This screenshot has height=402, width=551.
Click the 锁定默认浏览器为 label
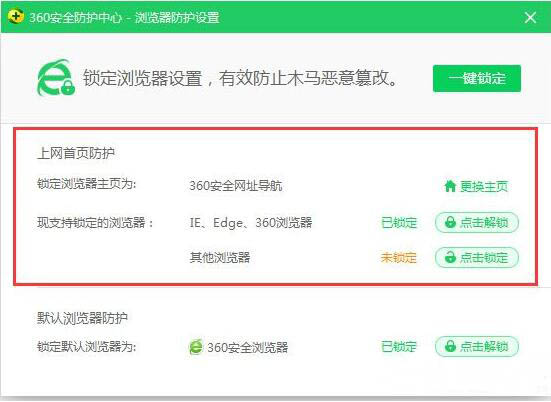(86, 347)
